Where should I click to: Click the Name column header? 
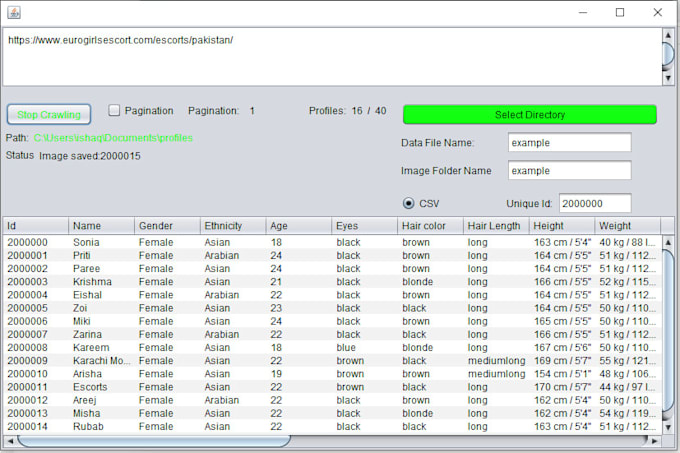[101, 226]
